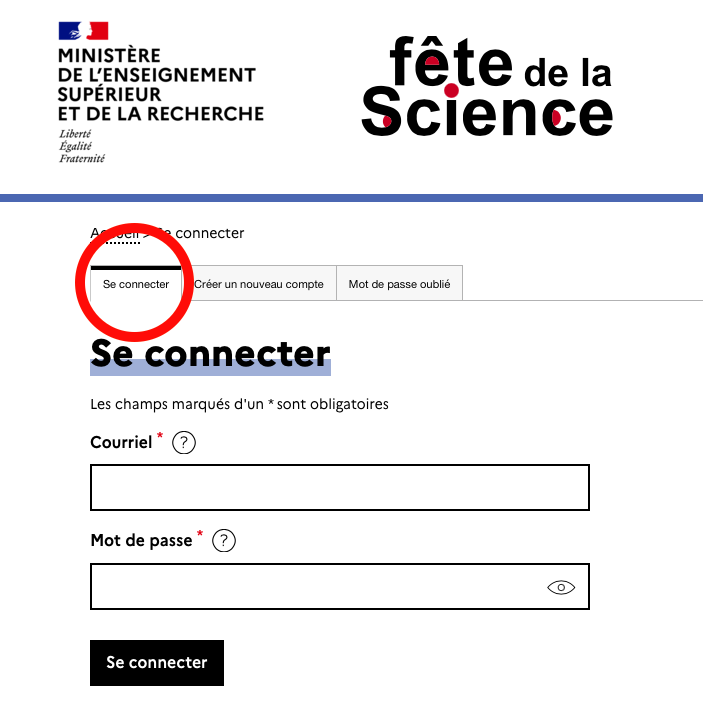
Task: Click the Mot de passe field label
Action: pos(141,540)
